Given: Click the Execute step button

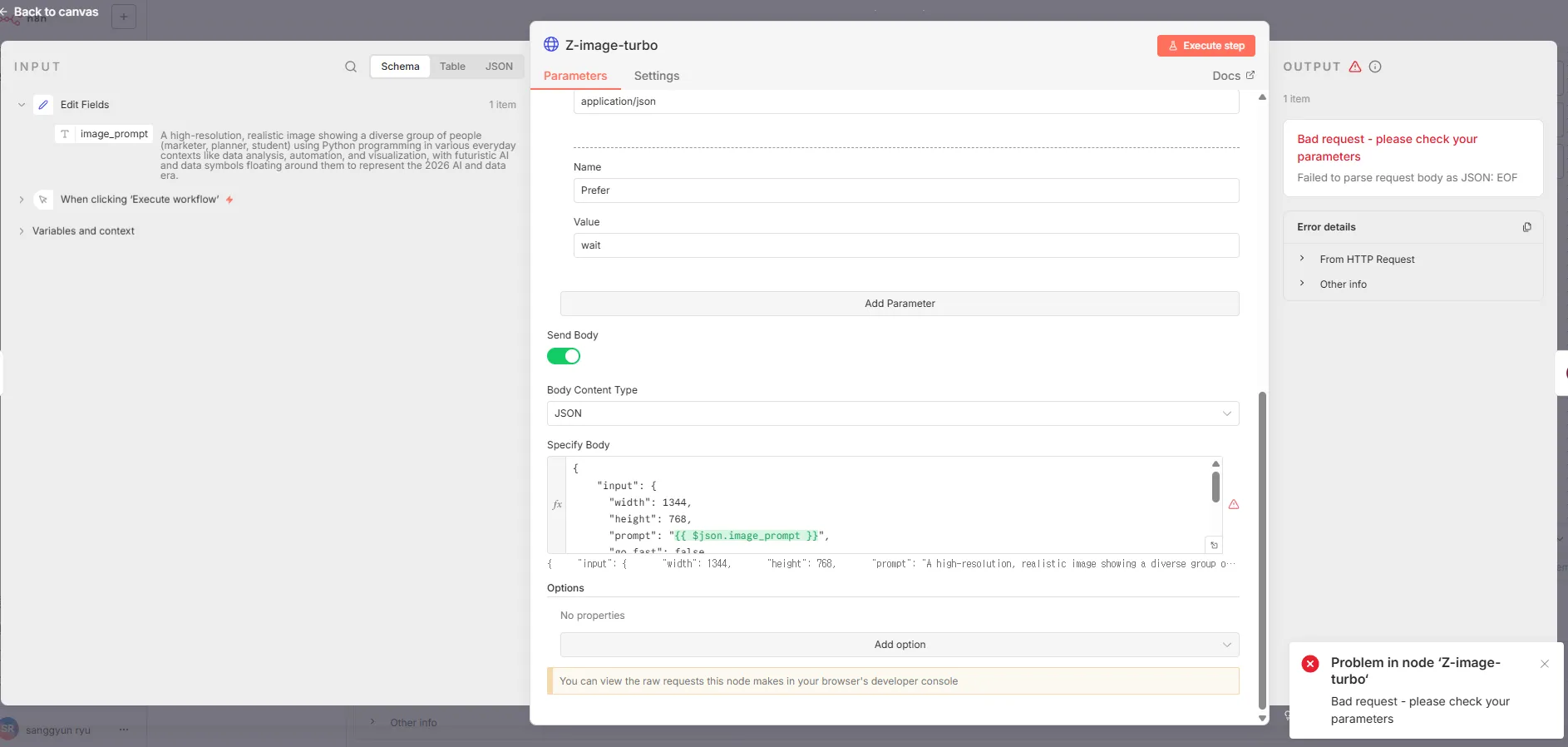Looking at the screenshot, I should point(1206,46).
